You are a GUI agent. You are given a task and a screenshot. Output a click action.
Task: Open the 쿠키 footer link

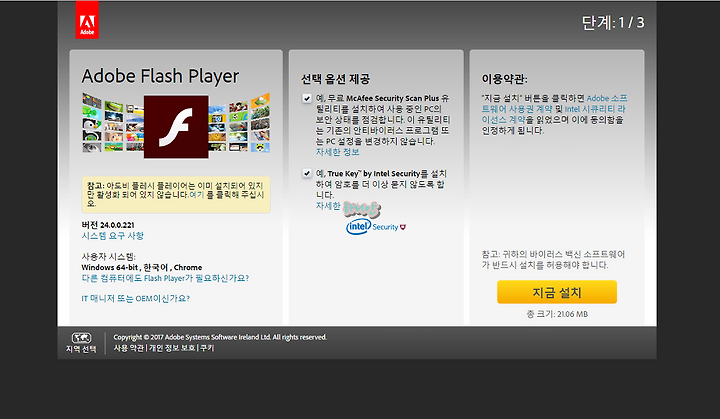pyautogui.click(x=207, y=348)
